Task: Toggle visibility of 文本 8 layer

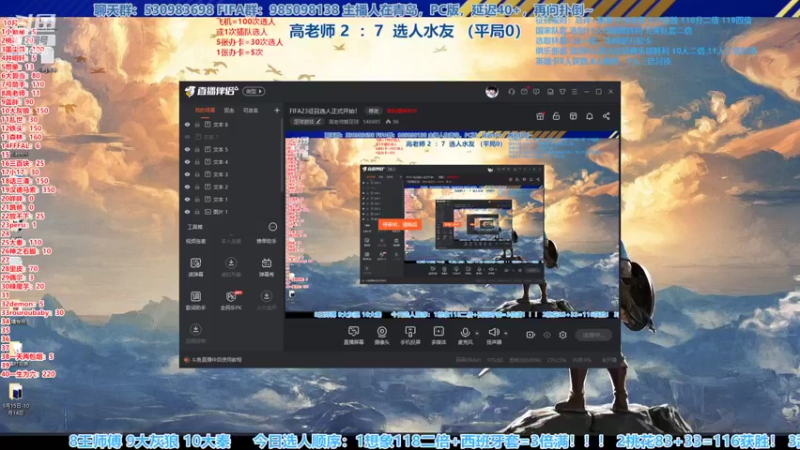Action: [x=187, y=124]
